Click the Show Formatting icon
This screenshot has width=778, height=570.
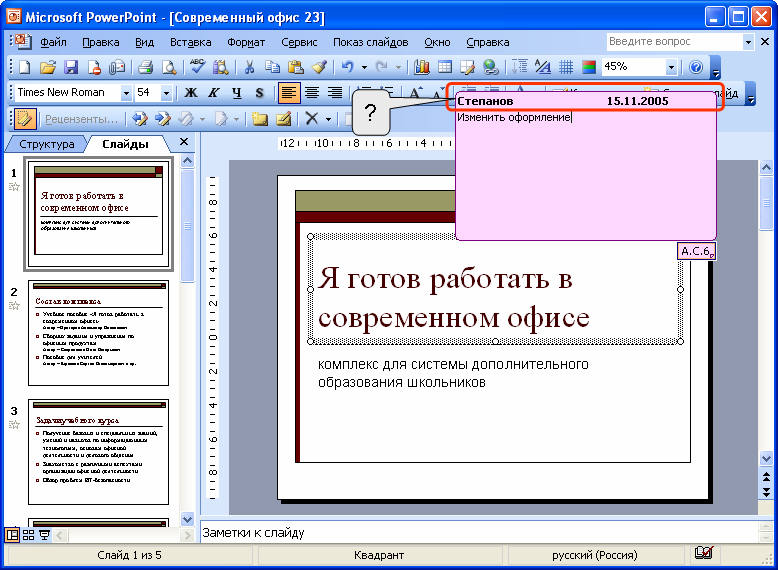[543, 67]
